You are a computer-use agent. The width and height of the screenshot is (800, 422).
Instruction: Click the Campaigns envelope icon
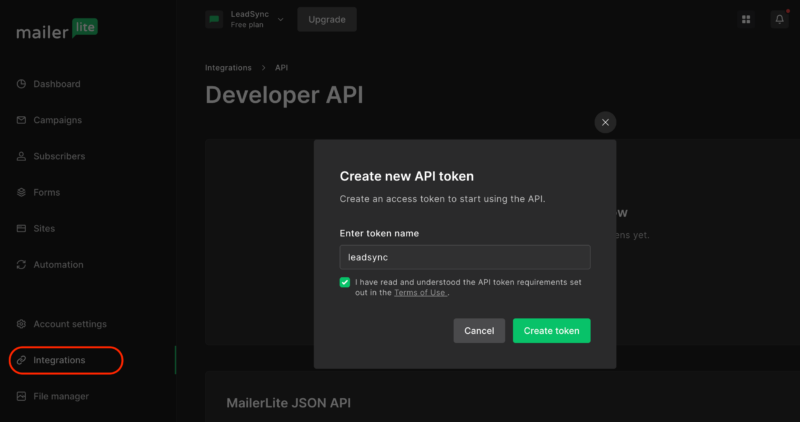22,120
